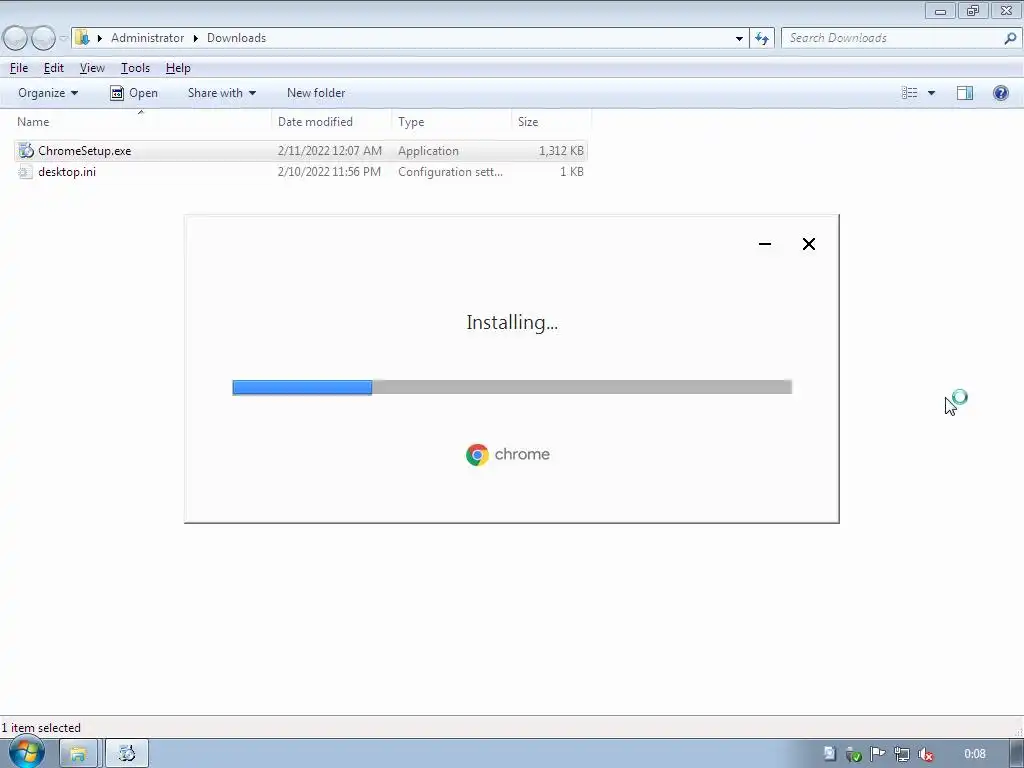Close the Chrome installer dialog

tap(808, 244)
